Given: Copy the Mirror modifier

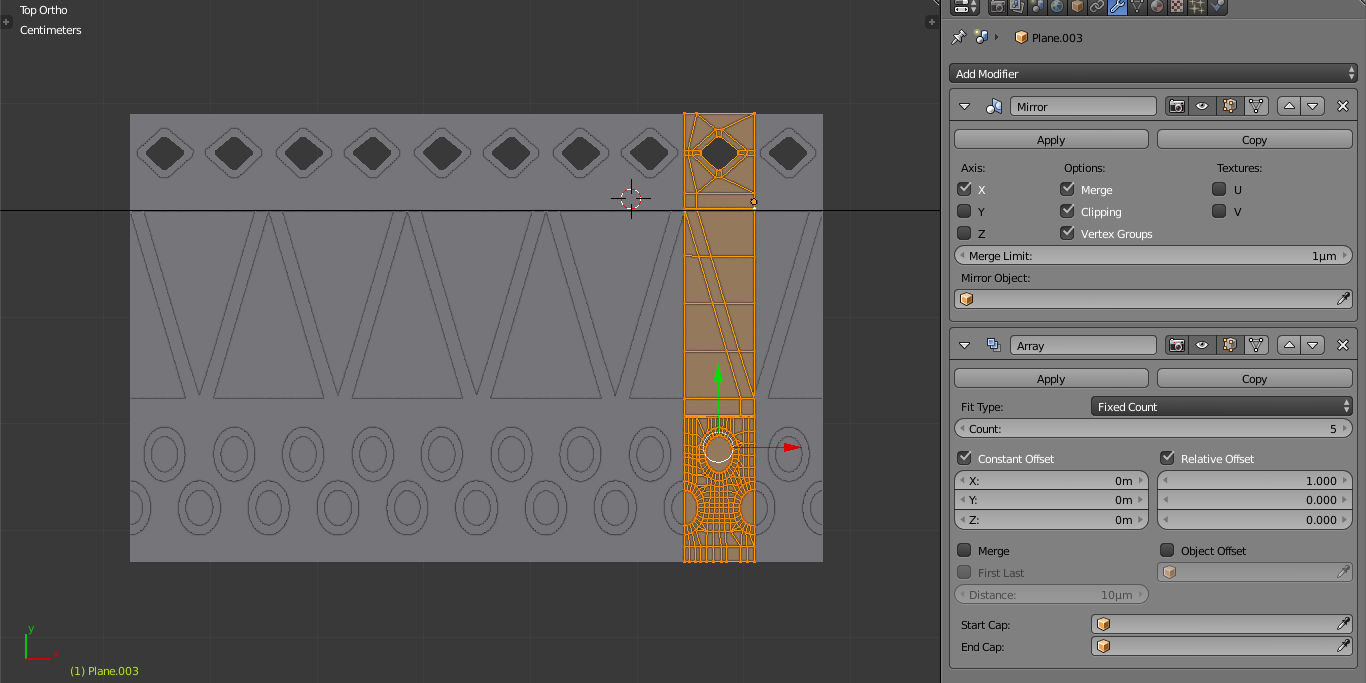Looking at the screenshot, I should pos(1254,139).
